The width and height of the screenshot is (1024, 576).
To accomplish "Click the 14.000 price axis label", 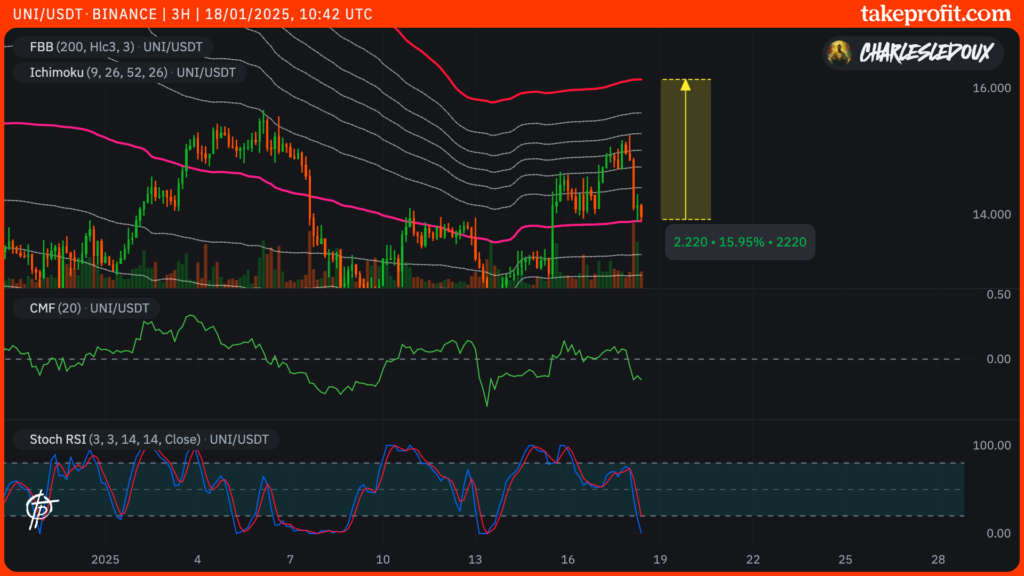I will pyautogui.click(x=992, y=214).
